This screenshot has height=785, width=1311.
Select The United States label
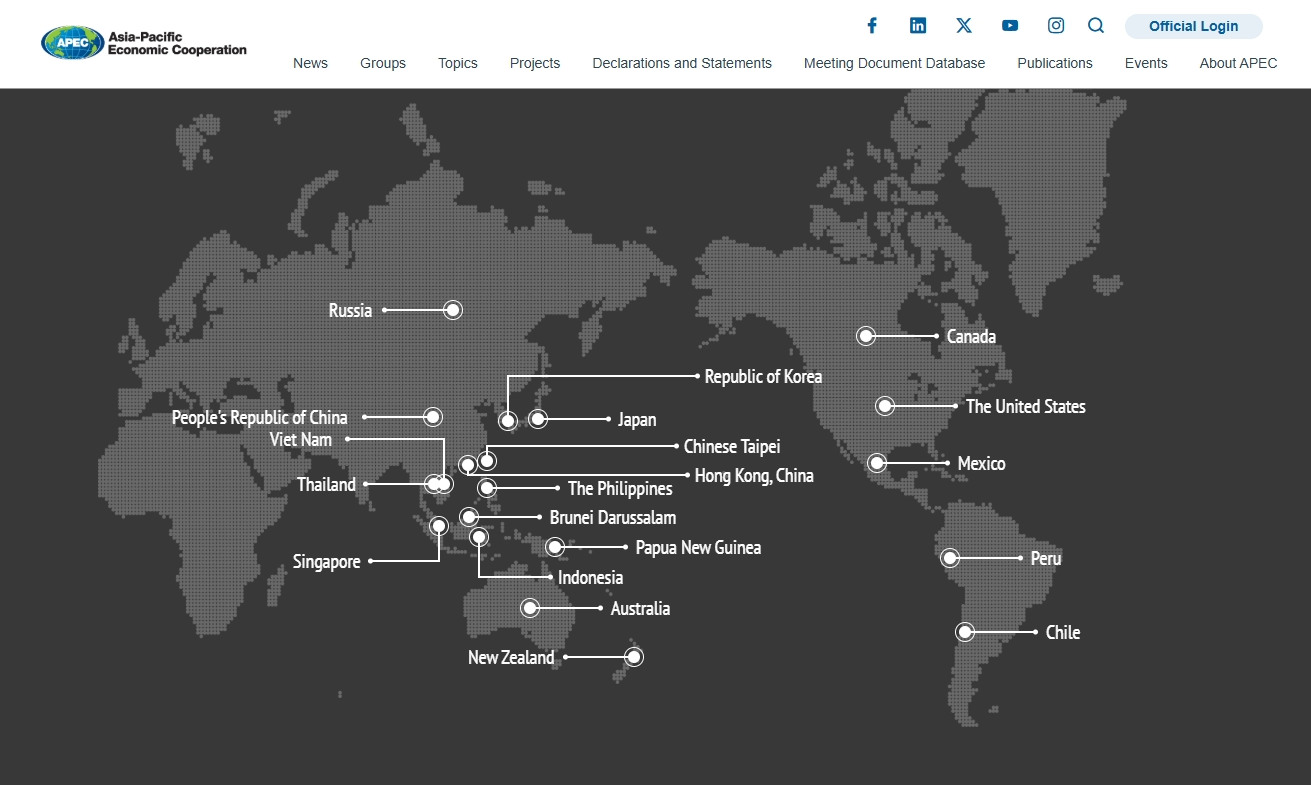[x=1025, y=407]
